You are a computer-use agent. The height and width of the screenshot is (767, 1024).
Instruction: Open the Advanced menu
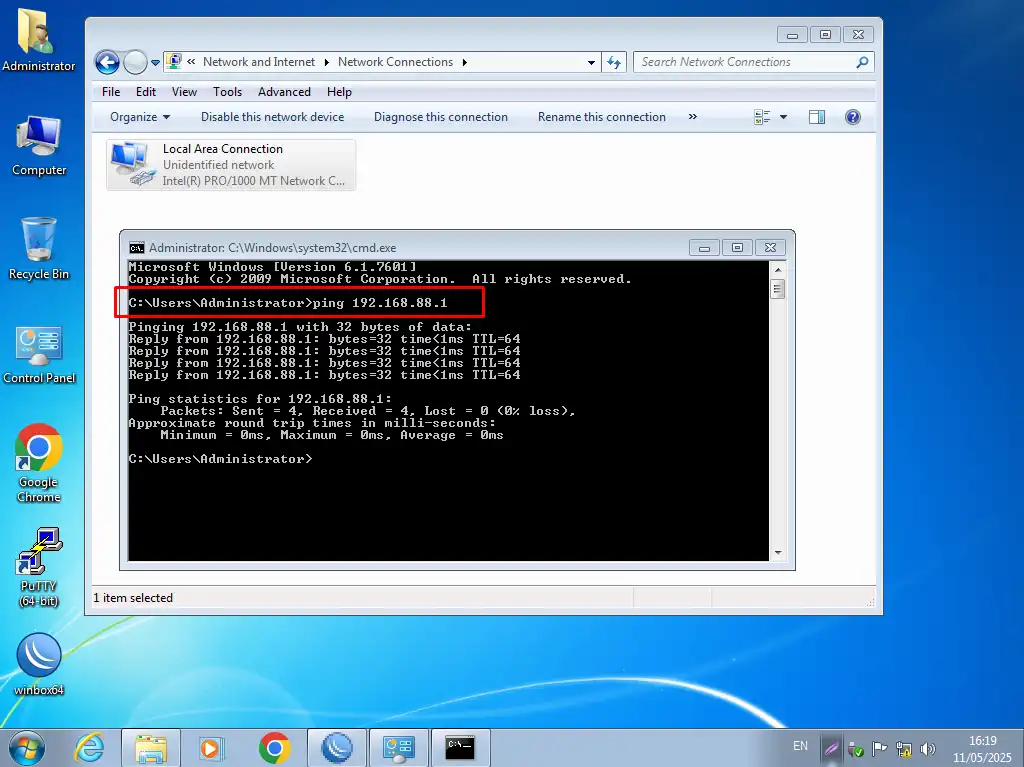(284, 92)
